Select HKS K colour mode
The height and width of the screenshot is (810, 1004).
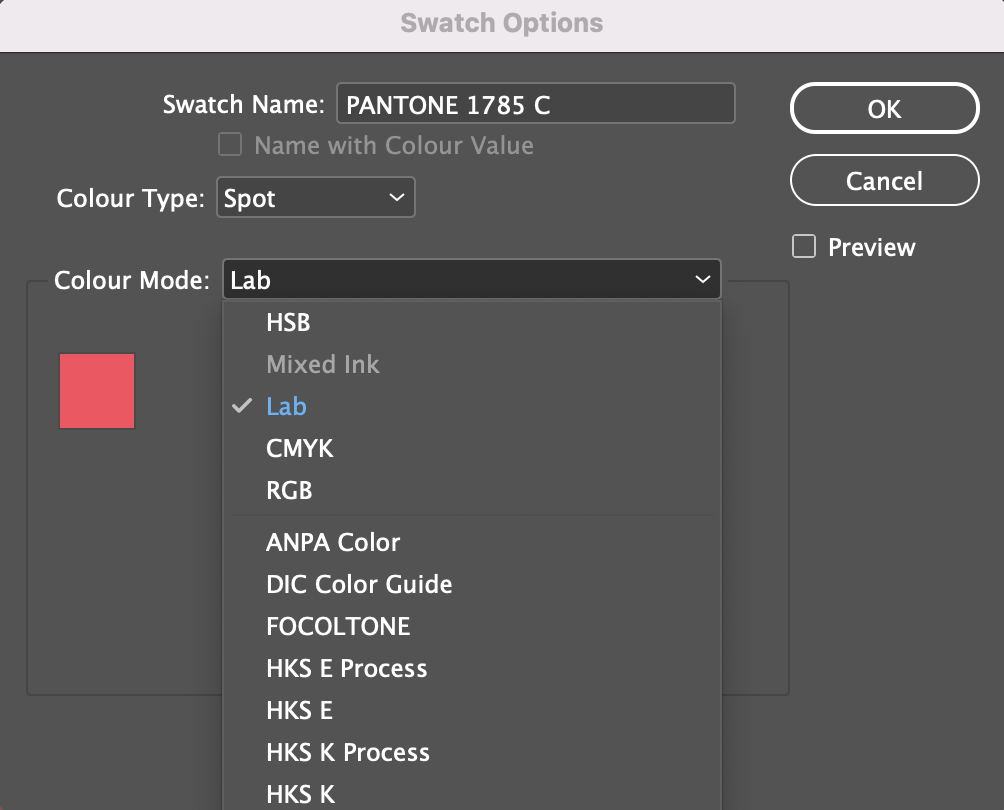coord(299,793)
